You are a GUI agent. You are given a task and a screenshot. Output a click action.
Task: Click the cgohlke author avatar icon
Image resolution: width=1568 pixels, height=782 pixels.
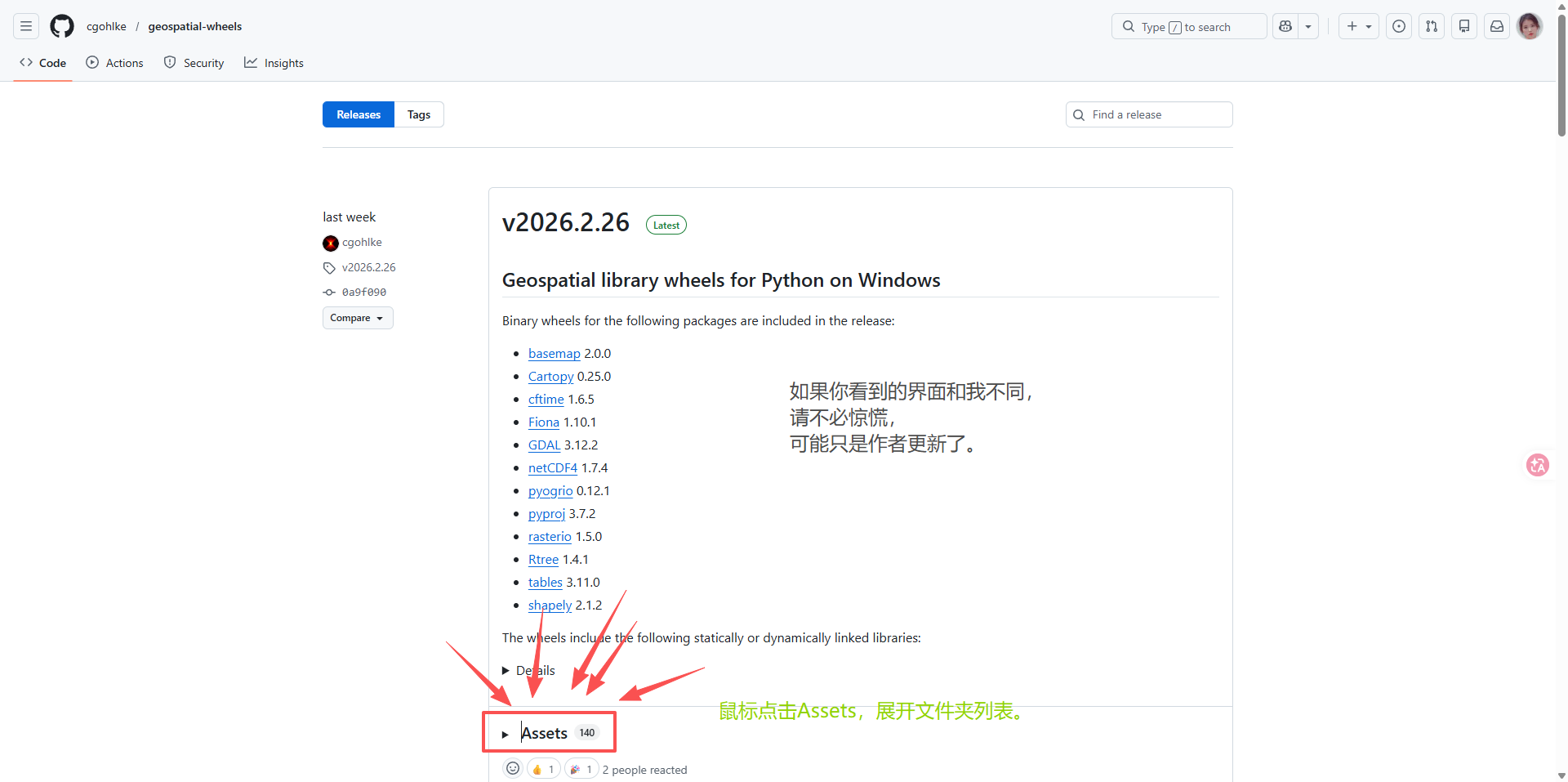(331, 244)
